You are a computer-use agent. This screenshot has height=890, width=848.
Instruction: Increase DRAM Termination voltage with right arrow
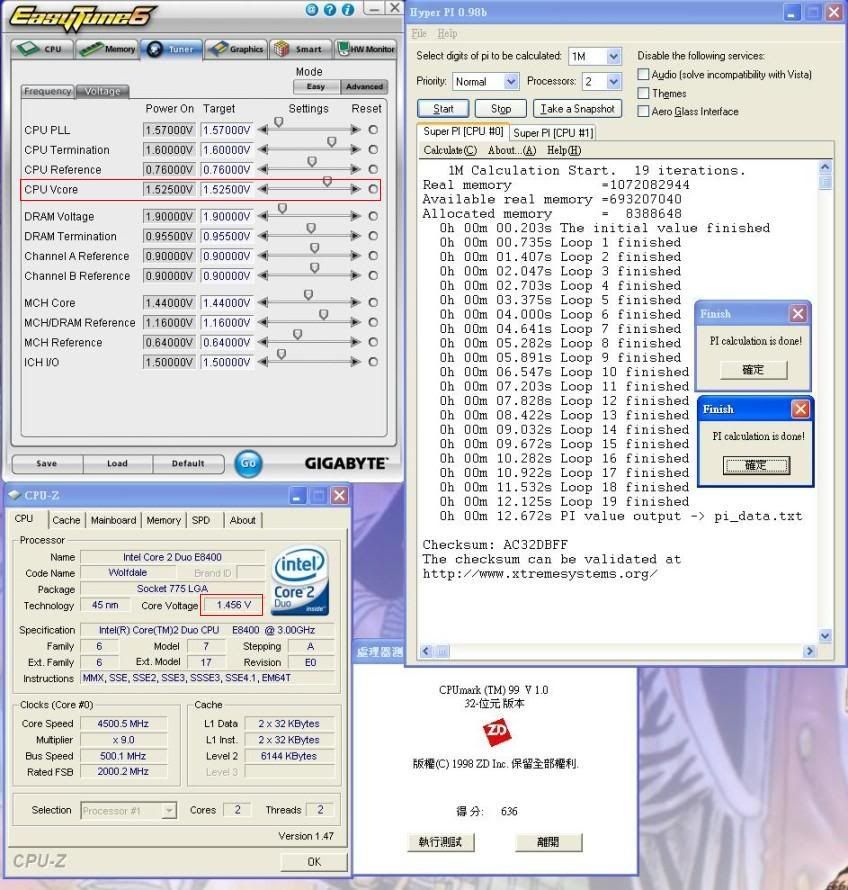[x=356, y=236]
